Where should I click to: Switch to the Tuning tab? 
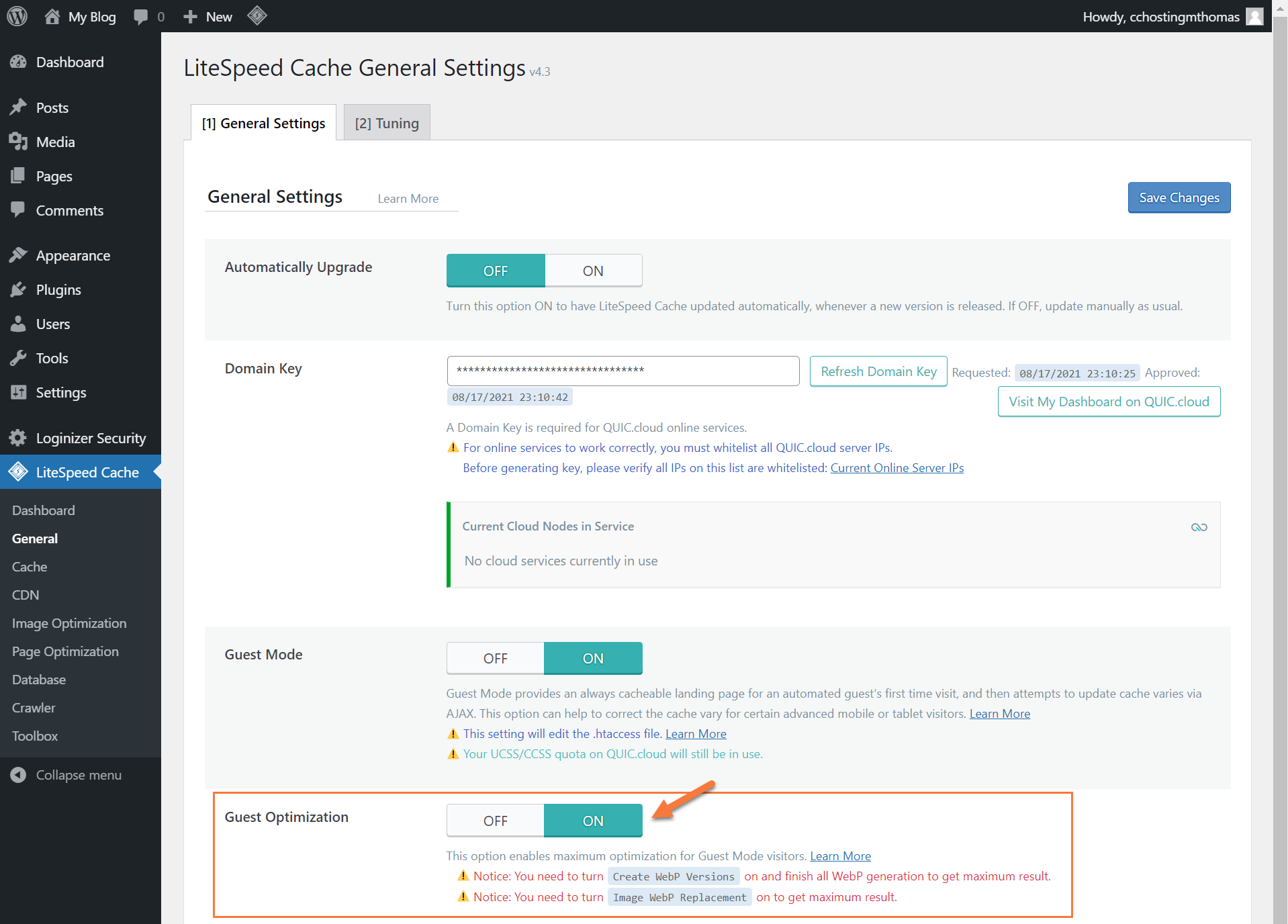[387, 124]
